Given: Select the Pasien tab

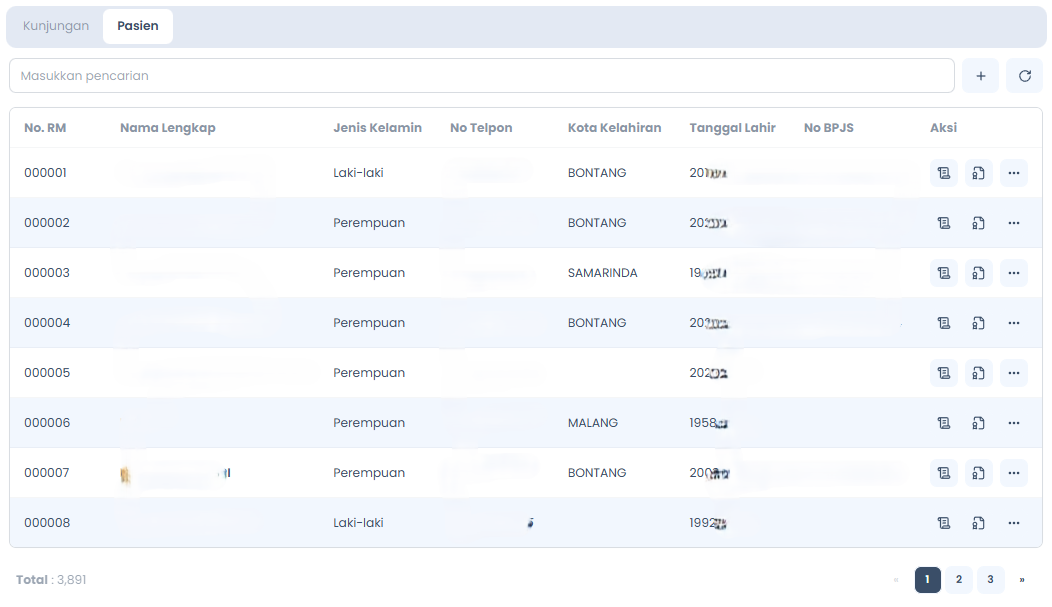Looking at the screenshot, I should (x=138, y=26).
